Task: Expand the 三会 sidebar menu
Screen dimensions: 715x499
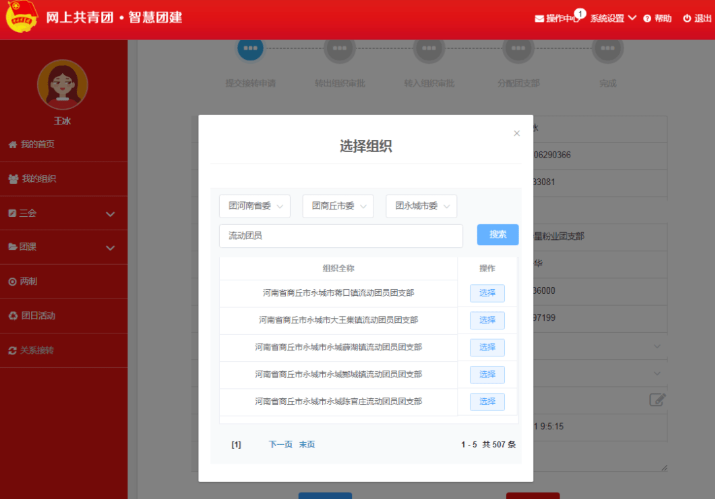Action: coord(64,213)
